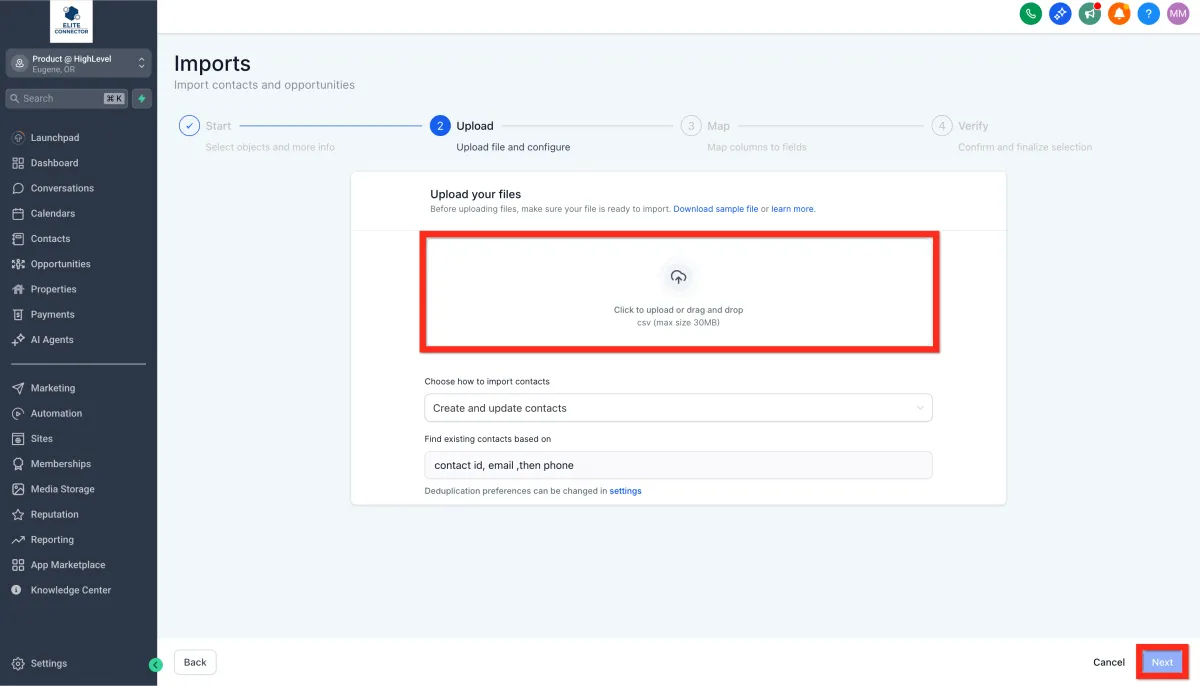Image resolution: width=1200 pixels, height=686 pixels.
Task: Click the Upload your files heading
Action: point(476,194)
